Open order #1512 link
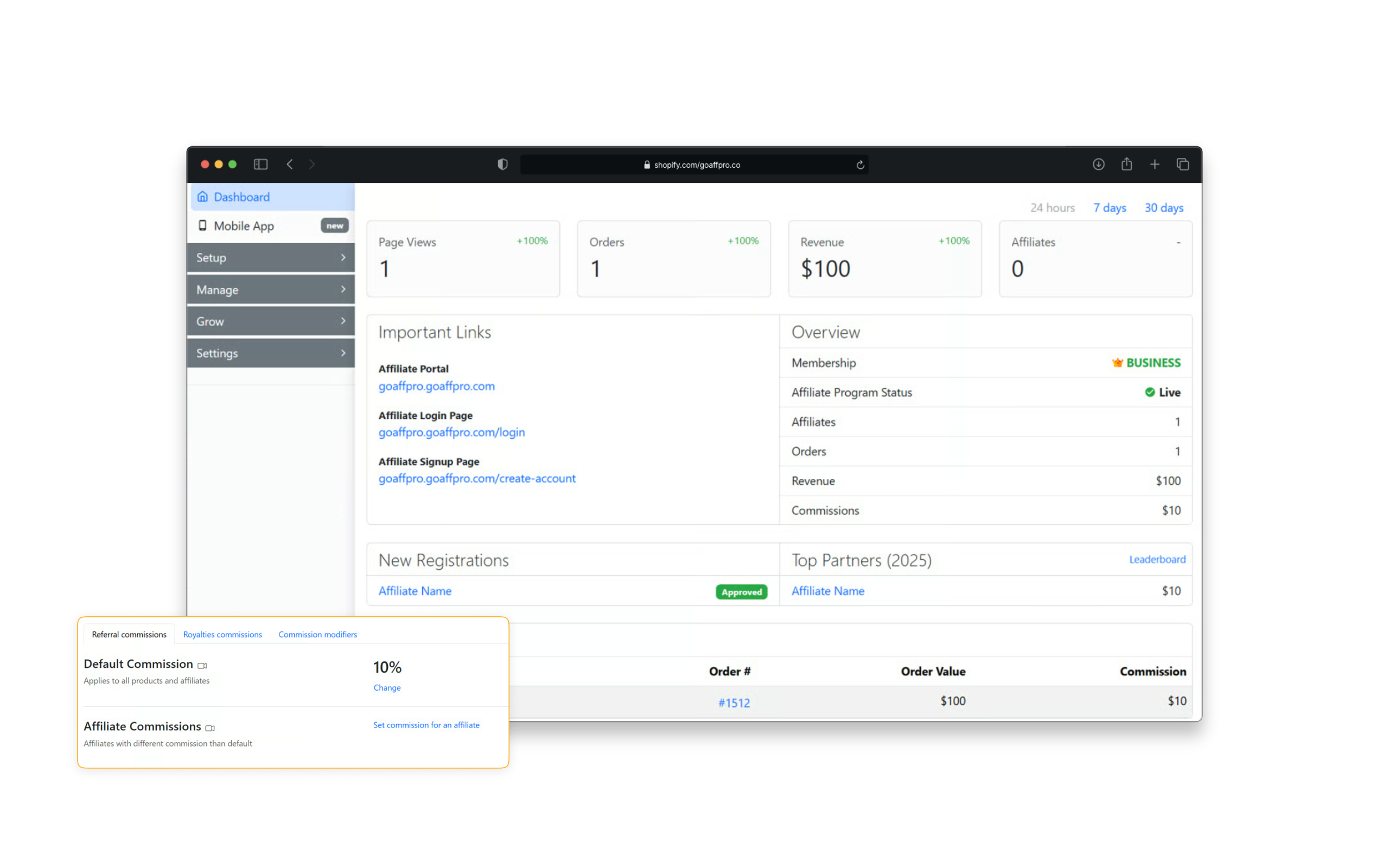The image size is (1389, 868). tap(734, 703)
